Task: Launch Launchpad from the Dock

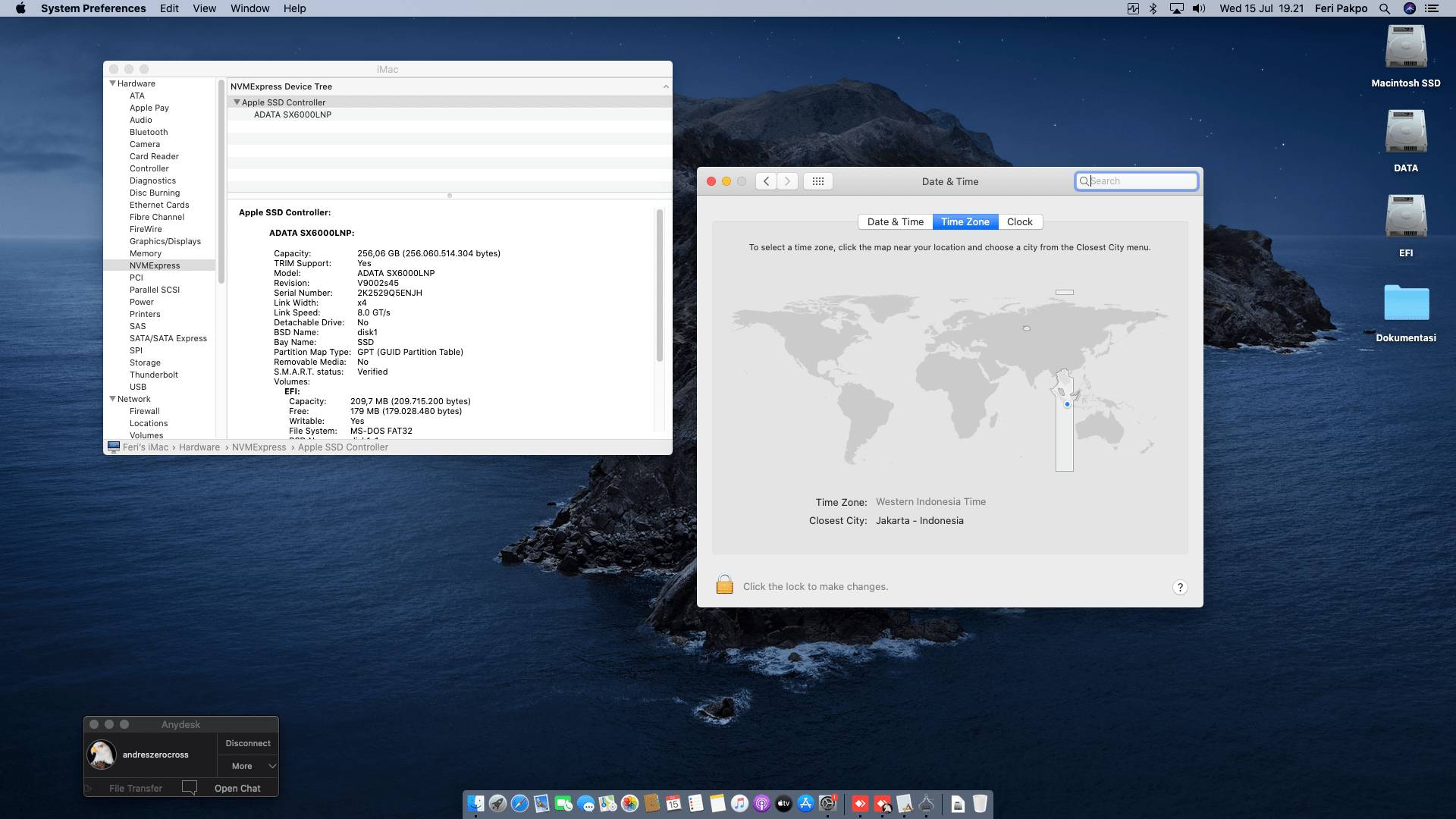Action: (497, 804)
